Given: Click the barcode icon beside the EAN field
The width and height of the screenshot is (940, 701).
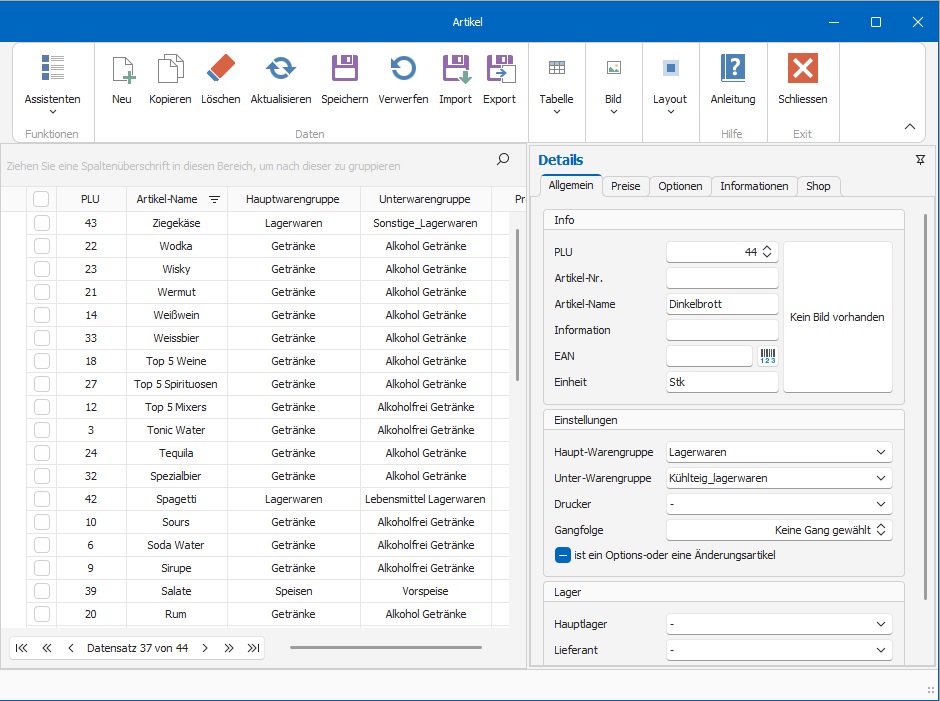Looking at the screenshot, I should click(767, 356).
